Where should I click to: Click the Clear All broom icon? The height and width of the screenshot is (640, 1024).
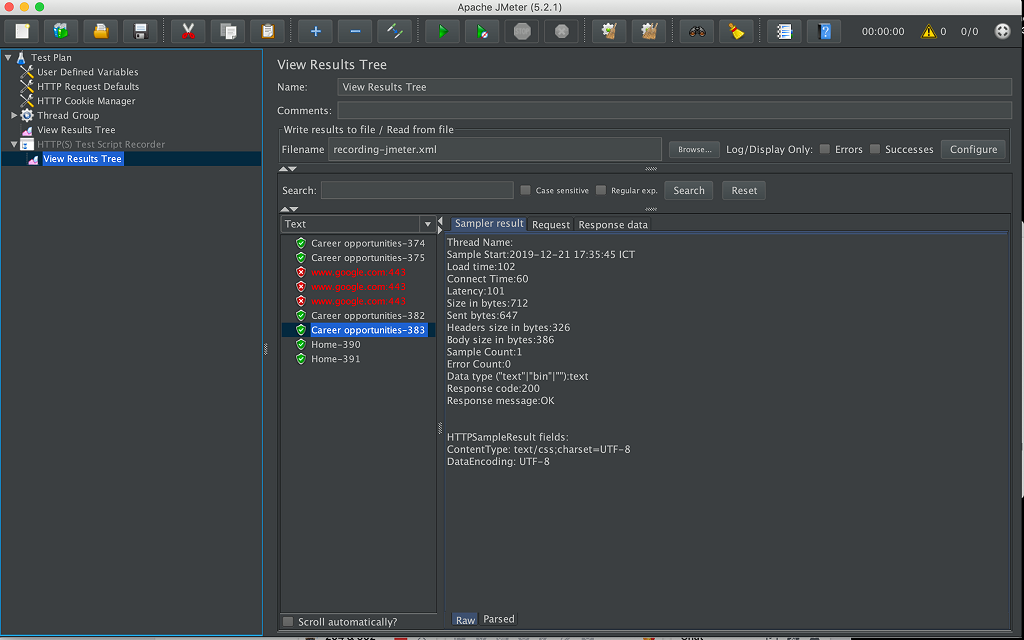point(737,31)
